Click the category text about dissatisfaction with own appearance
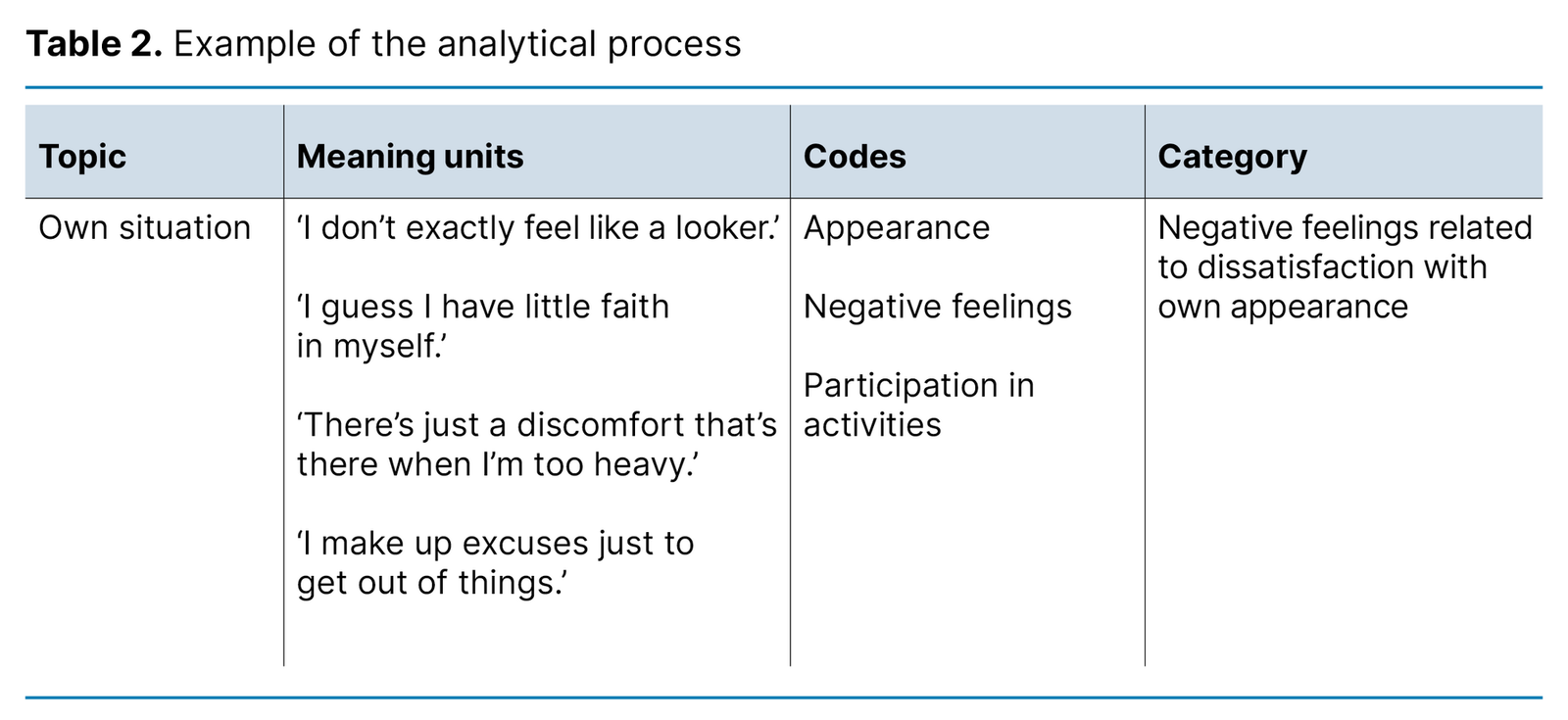Viewport: 1568px width, 720px height. click(x=1344, y=266)
